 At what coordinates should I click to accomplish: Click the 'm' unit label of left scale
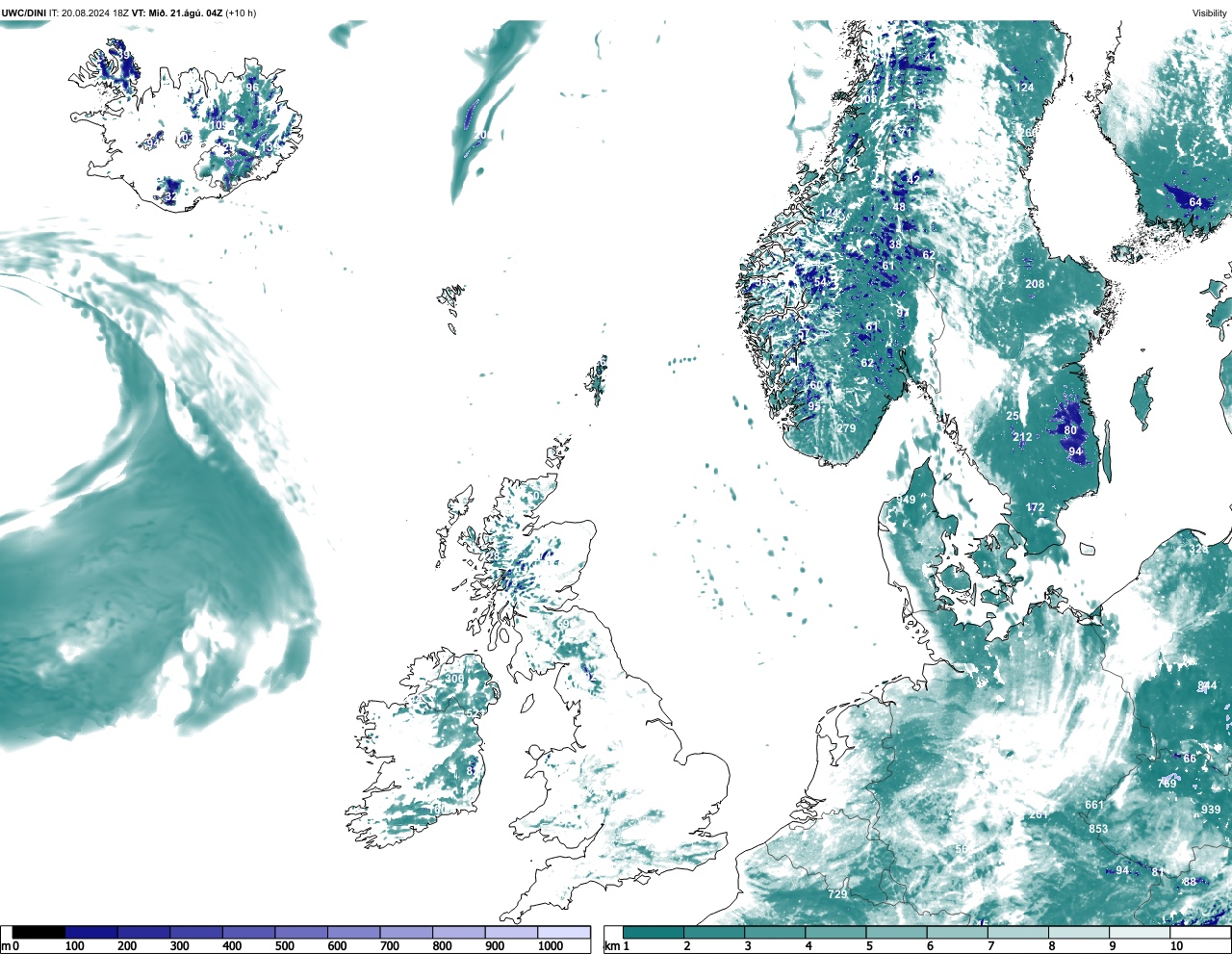pyautogui.click(x=6, y=946)
